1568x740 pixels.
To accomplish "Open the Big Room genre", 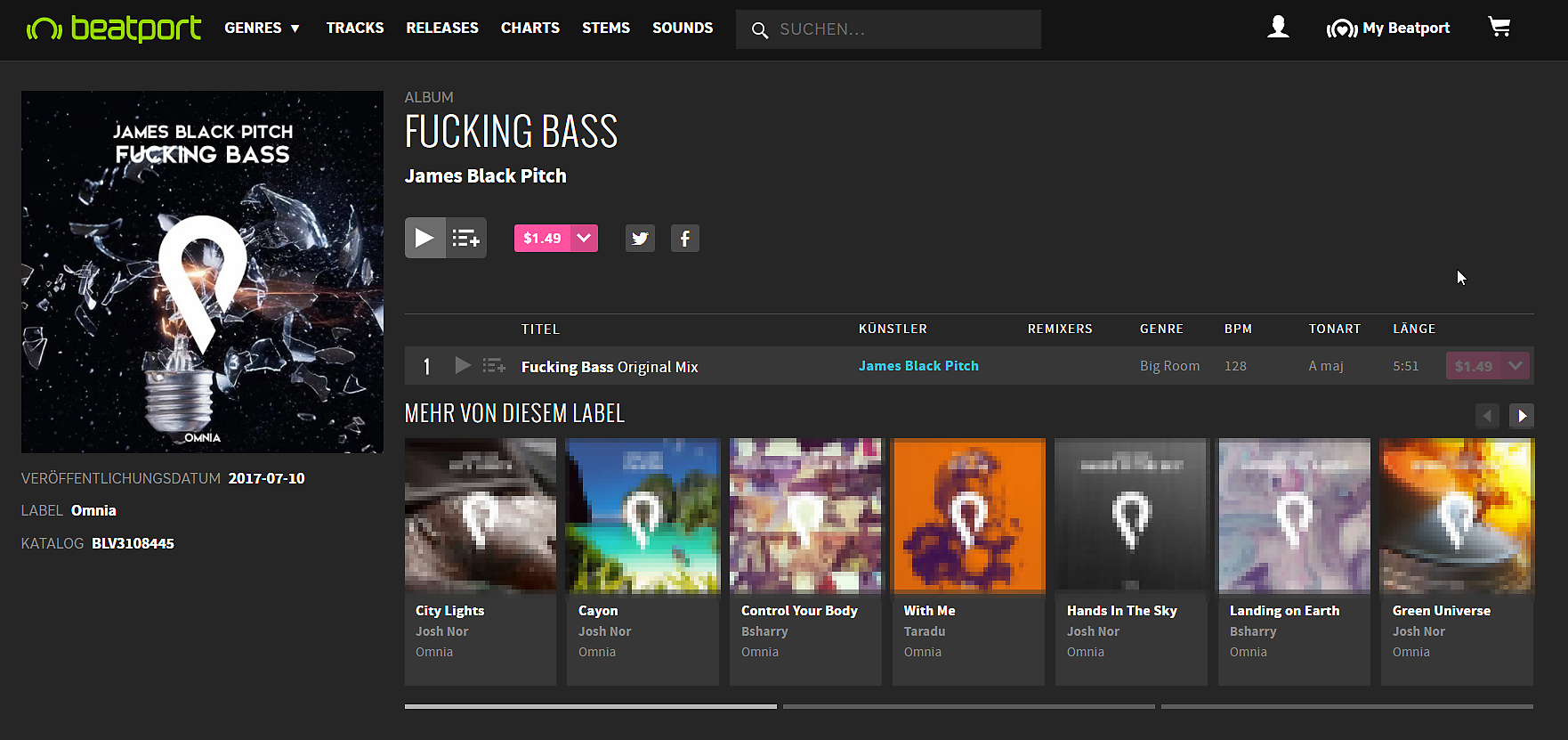I will click(x=1169, y=366).
